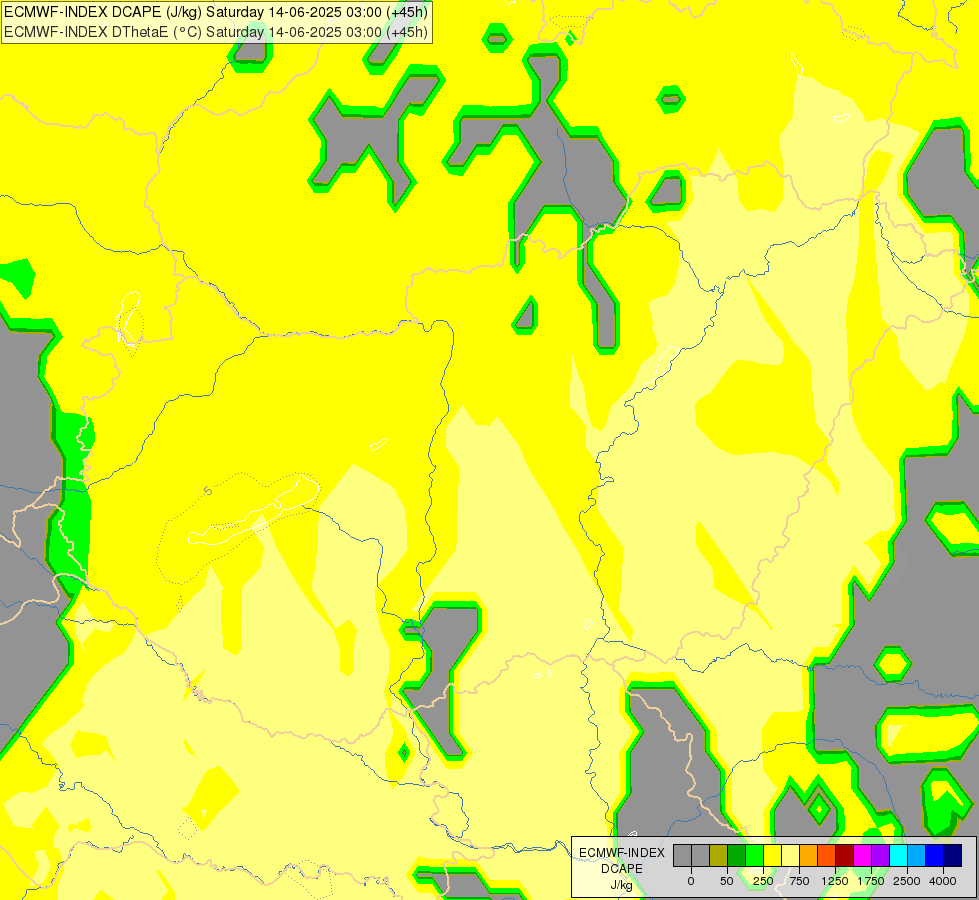Click the legend tick label 50
The width and height of the screenshot is (979, 900).
click(x=727, y=881)
